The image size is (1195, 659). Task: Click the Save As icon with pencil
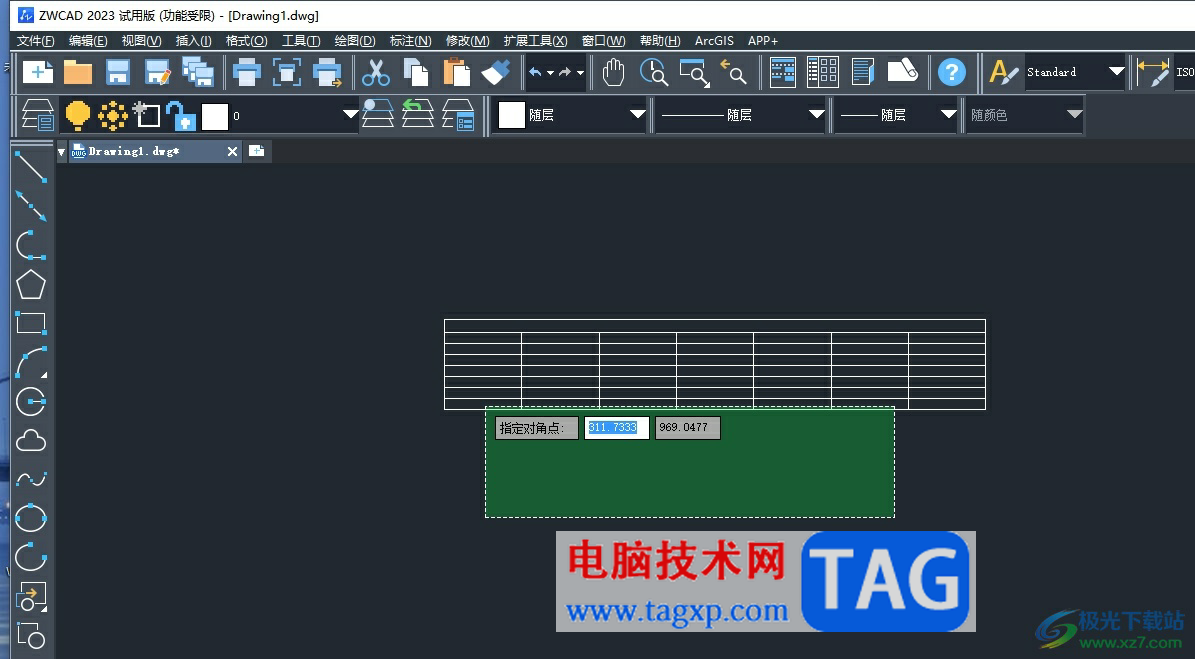(x=158, y=72)
